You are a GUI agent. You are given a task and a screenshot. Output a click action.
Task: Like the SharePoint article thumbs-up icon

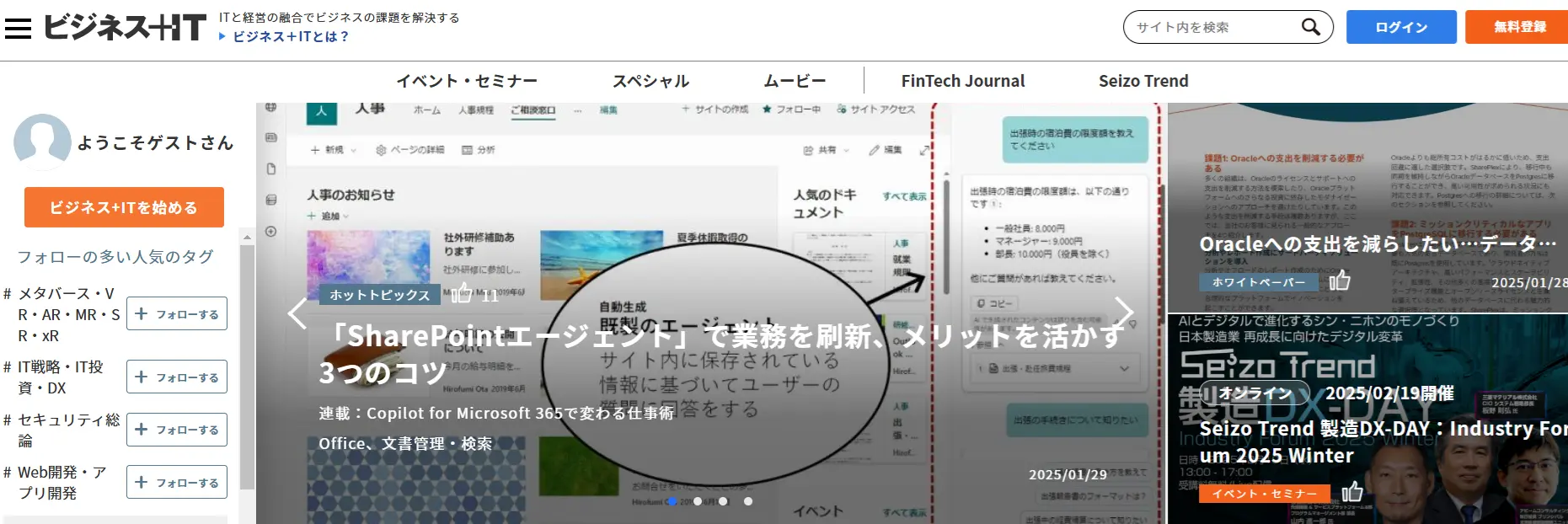click(x=462, y=293)
